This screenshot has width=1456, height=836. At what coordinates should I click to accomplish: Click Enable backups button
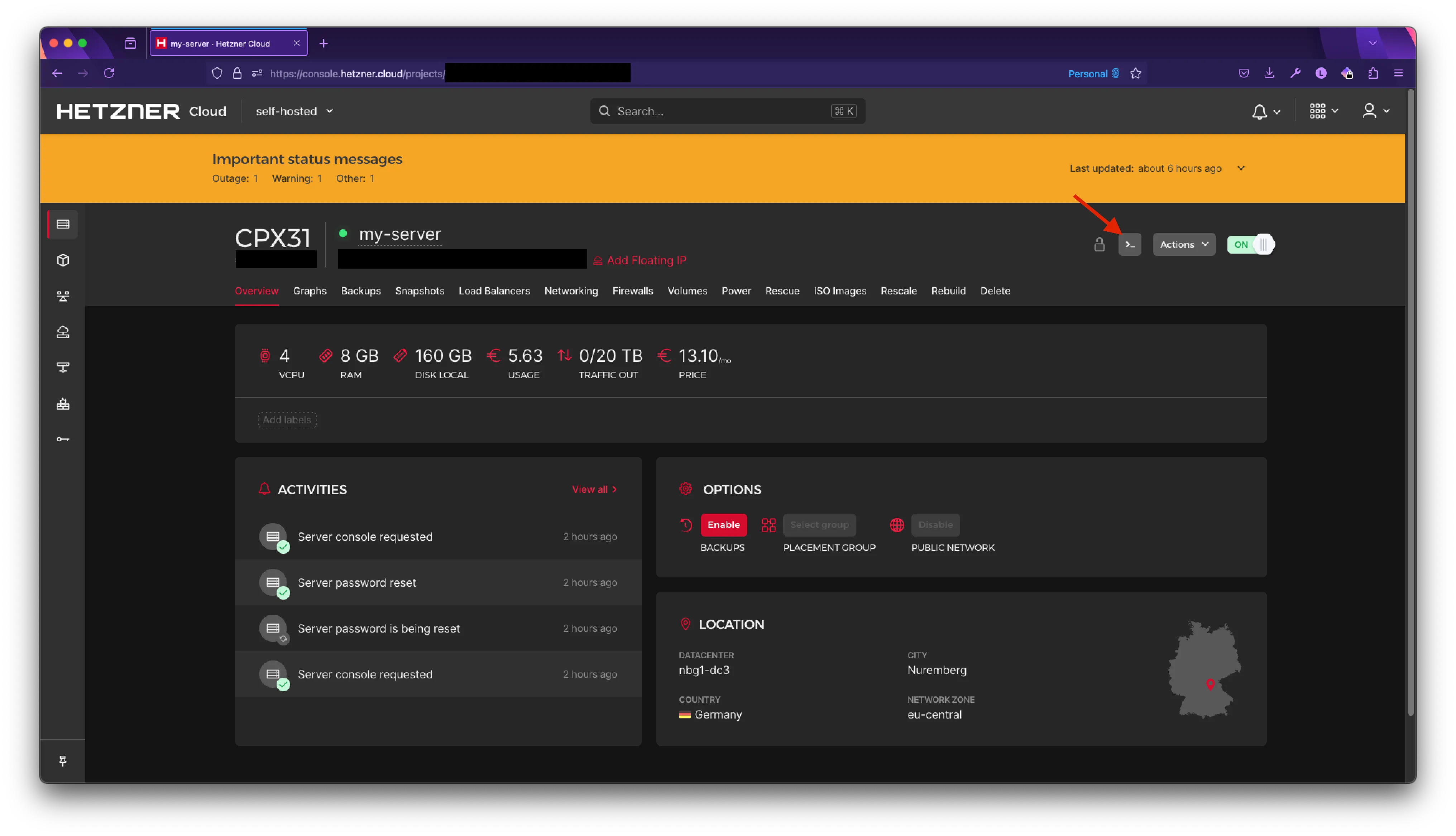point(723,525)
